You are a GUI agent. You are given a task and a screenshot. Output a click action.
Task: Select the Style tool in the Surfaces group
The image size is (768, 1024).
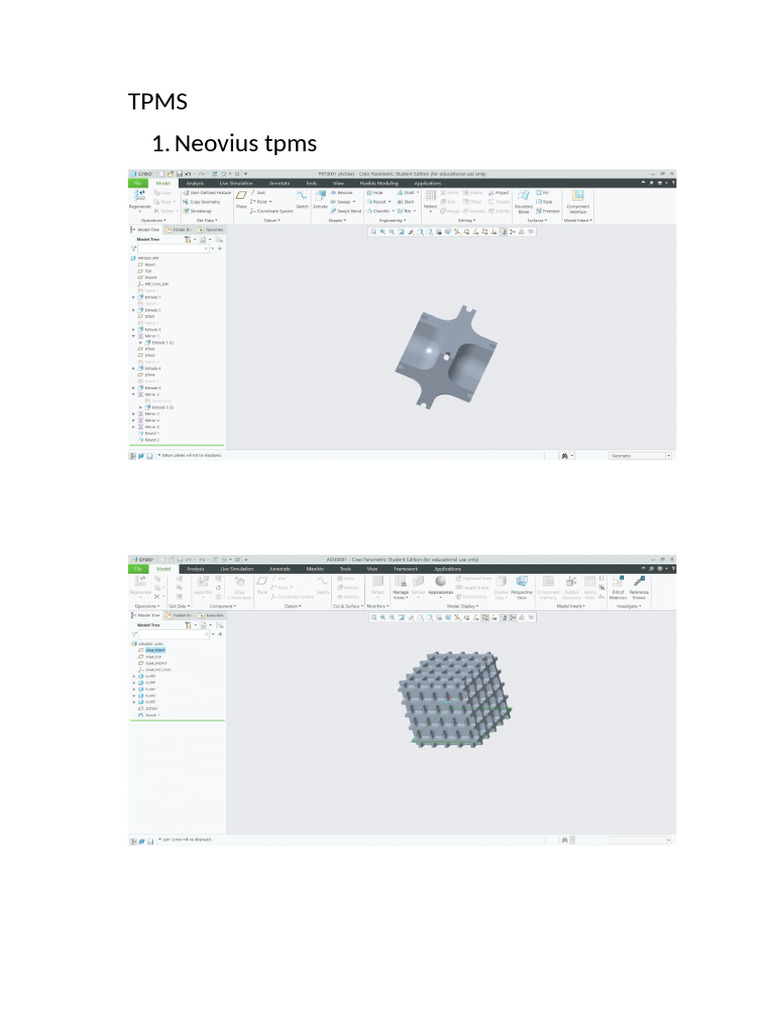pos(544,202)
